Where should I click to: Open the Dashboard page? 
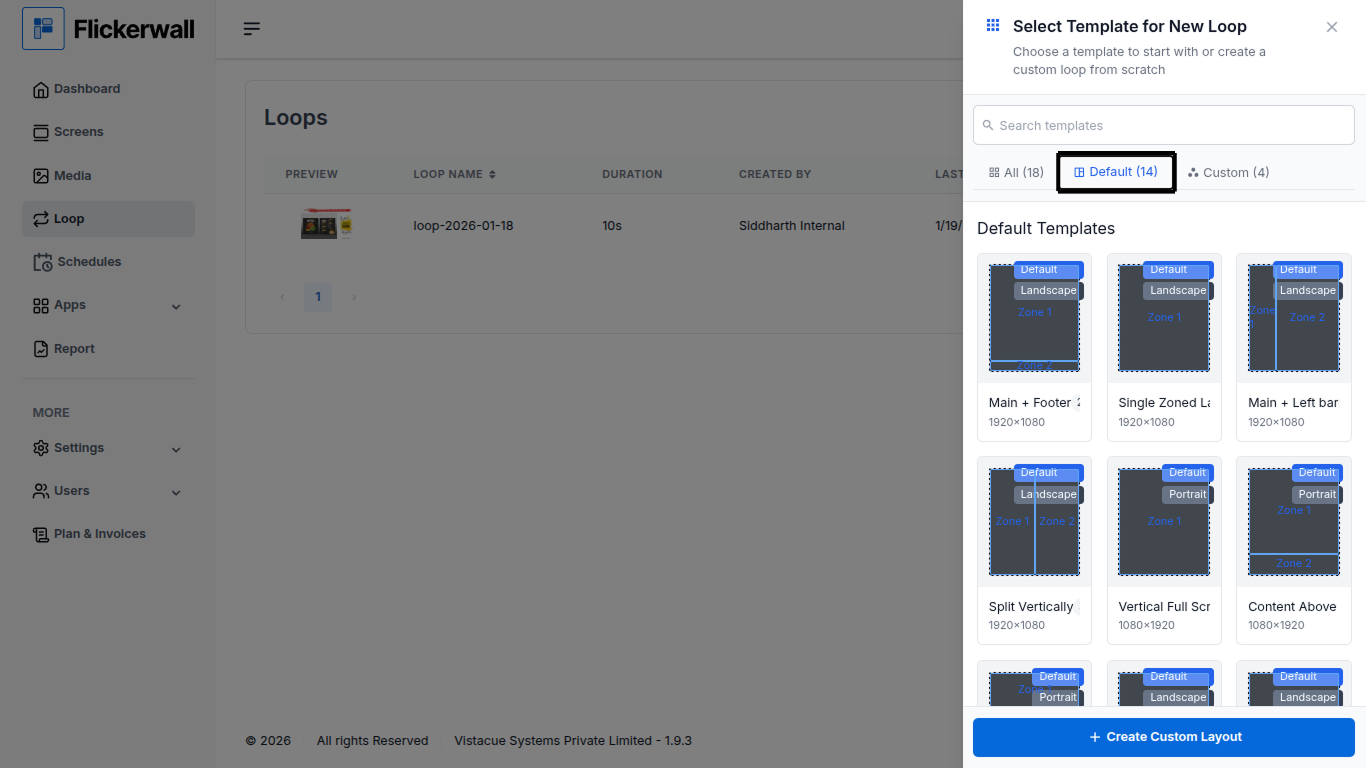(x=109, y=89)
